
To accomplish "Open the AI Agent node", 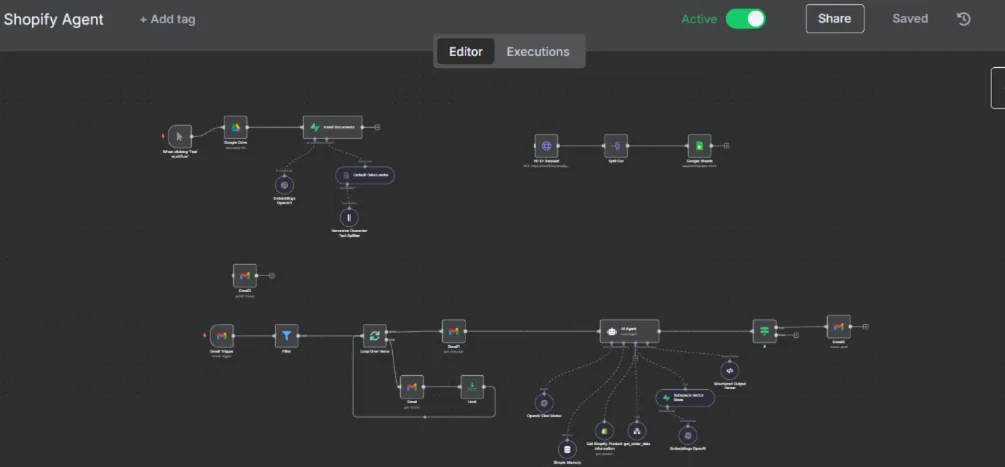I will pos(629,331).
